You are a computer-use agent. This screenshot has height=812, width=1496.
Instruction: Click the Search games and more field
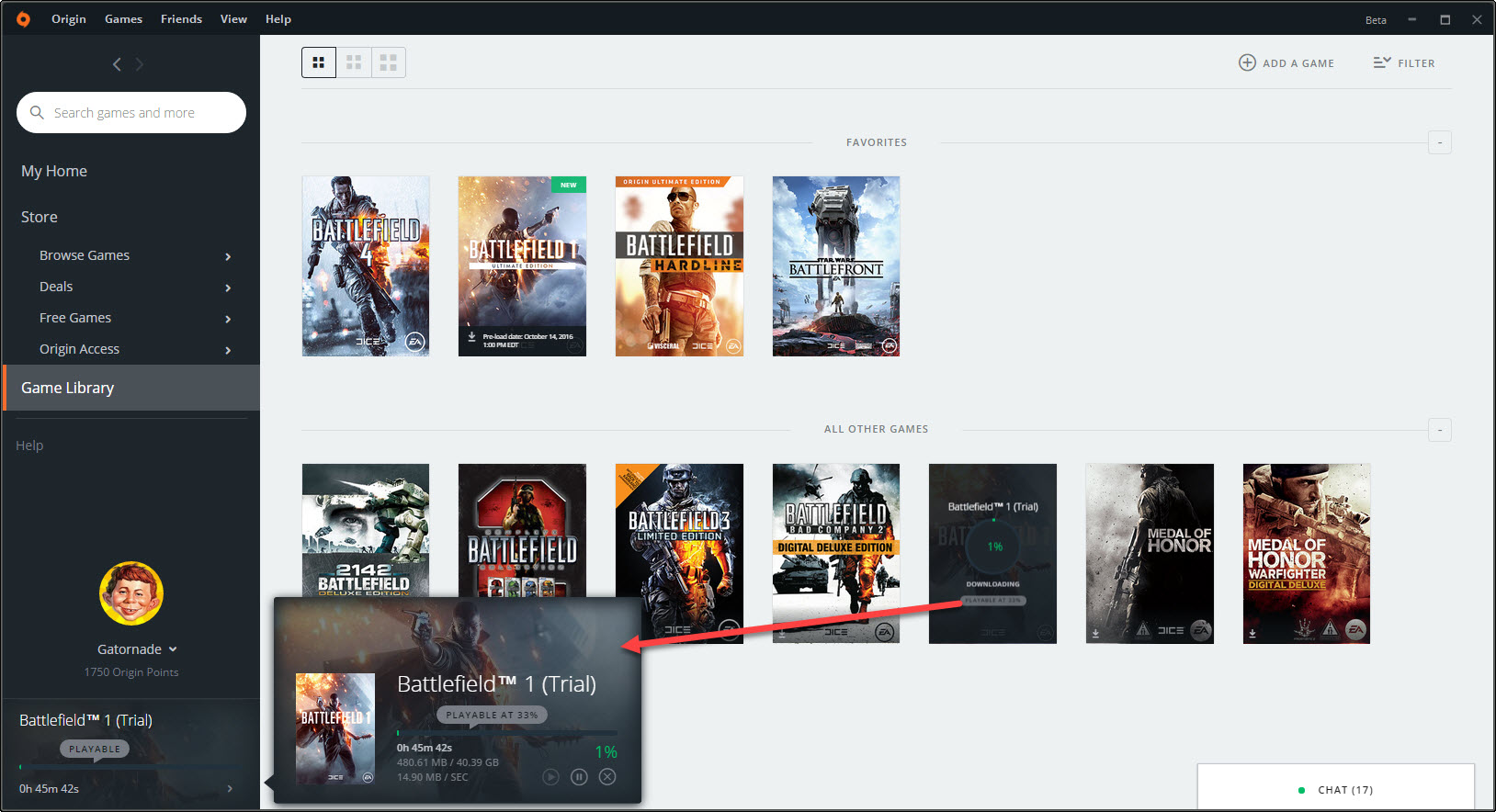pyautogui.click(x=131, y=113)
